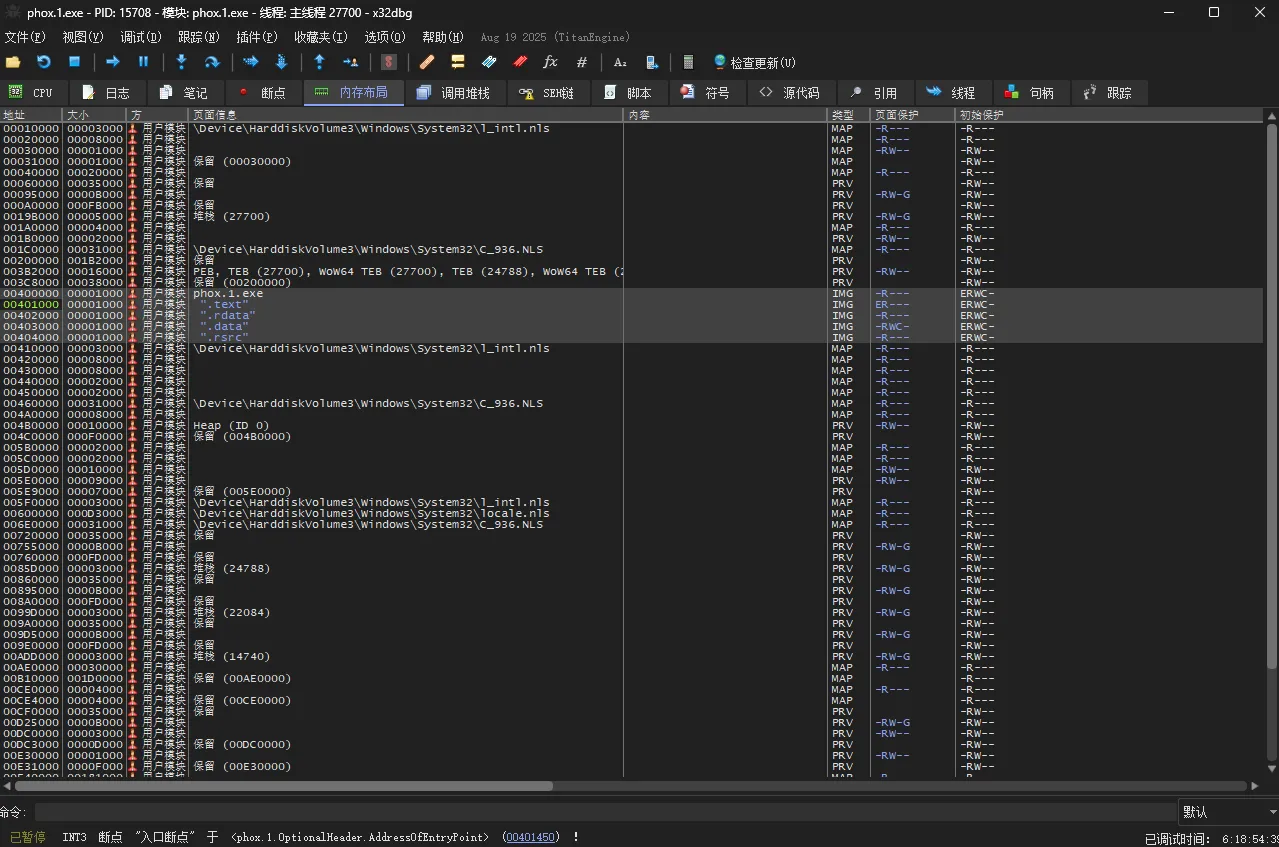Click the 检查更新(U) button
Viewport: 1279px width, 847px height.
click(755, 62)
